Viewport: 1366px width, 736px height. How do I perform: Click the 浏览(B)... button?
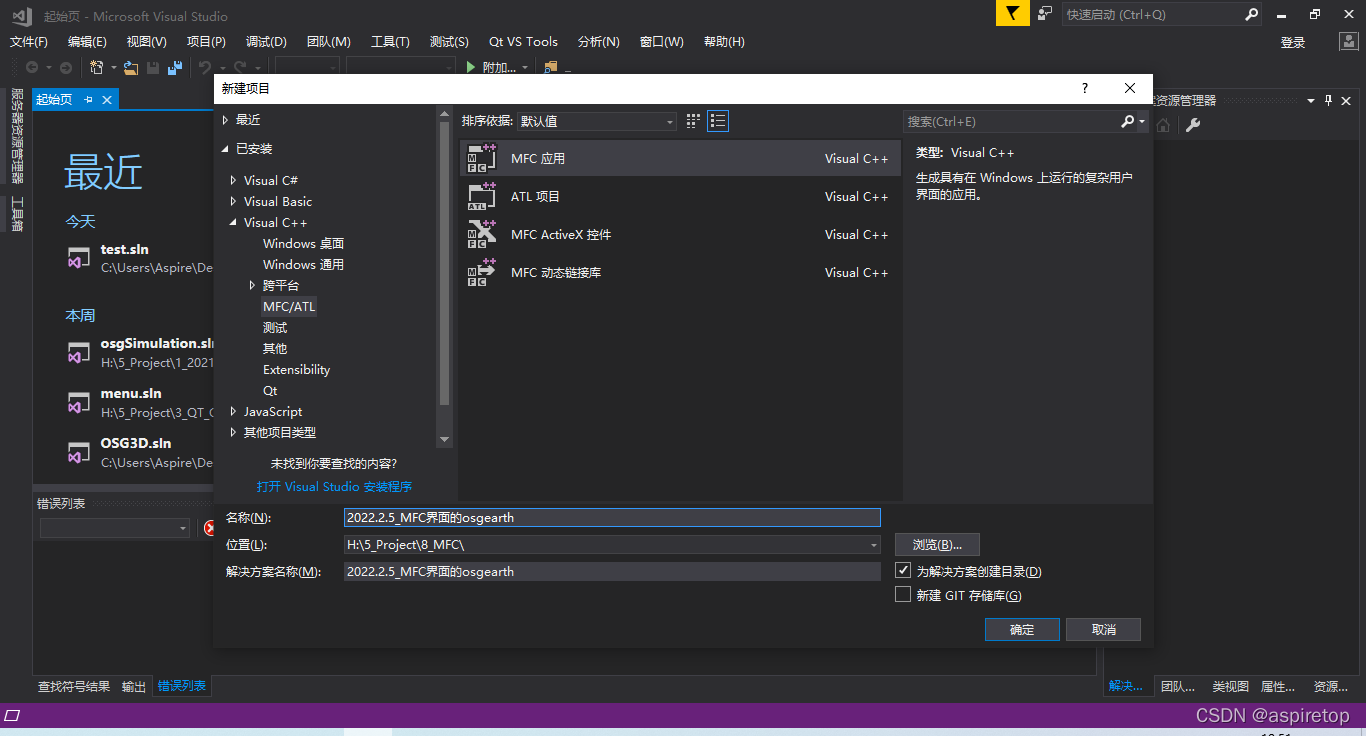tap(937, 545)
